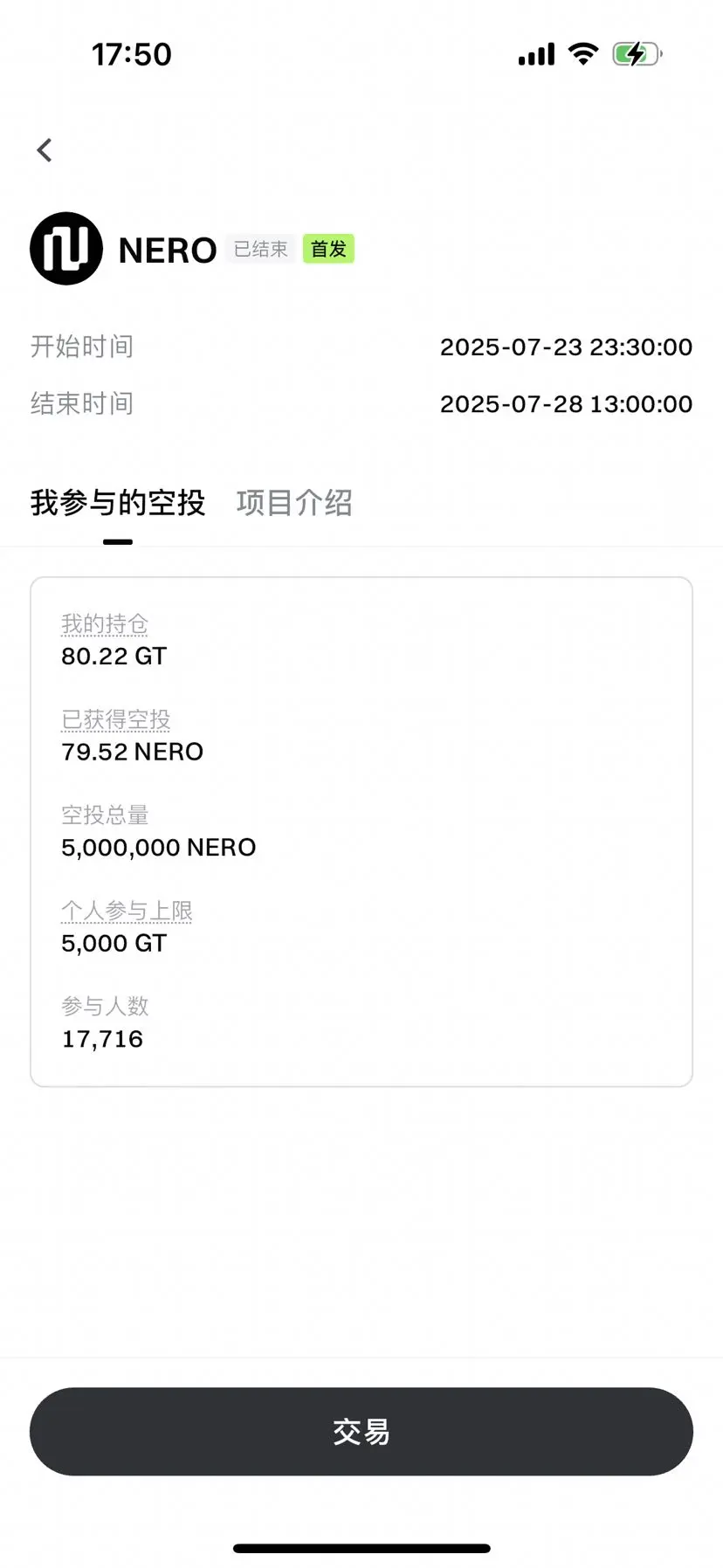Tap the back arrow icon

pyautogui.click(x=45, y=150)
